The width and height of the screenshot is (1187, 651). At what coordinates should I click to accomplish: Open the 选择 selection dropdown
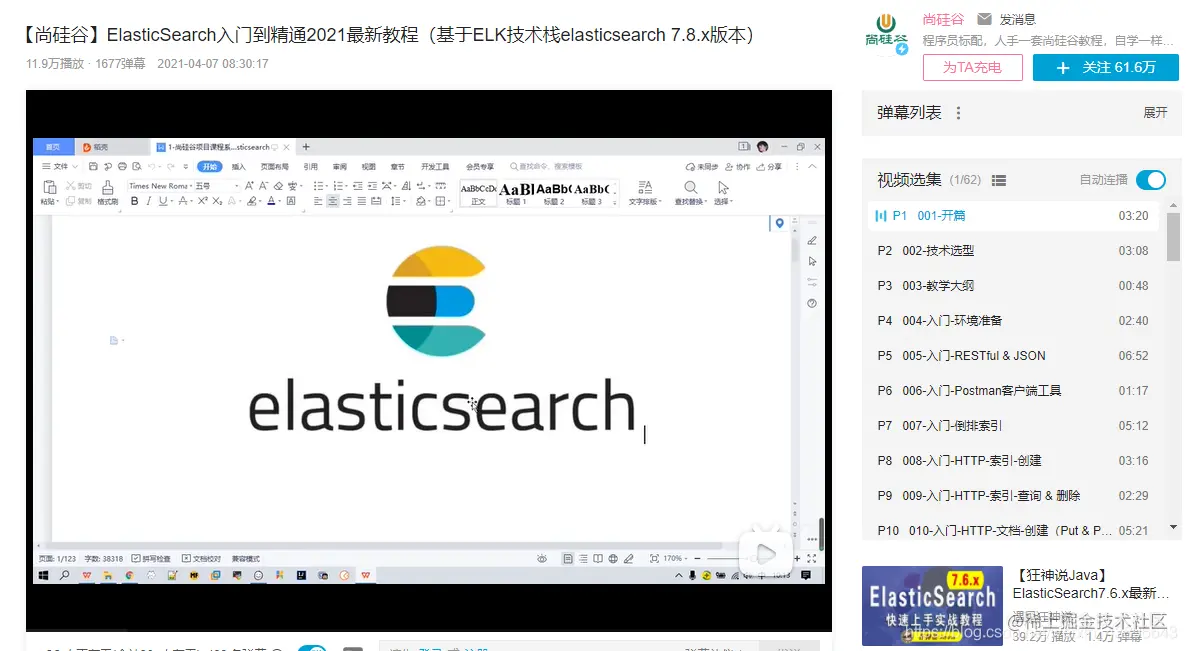coord(723,192)
